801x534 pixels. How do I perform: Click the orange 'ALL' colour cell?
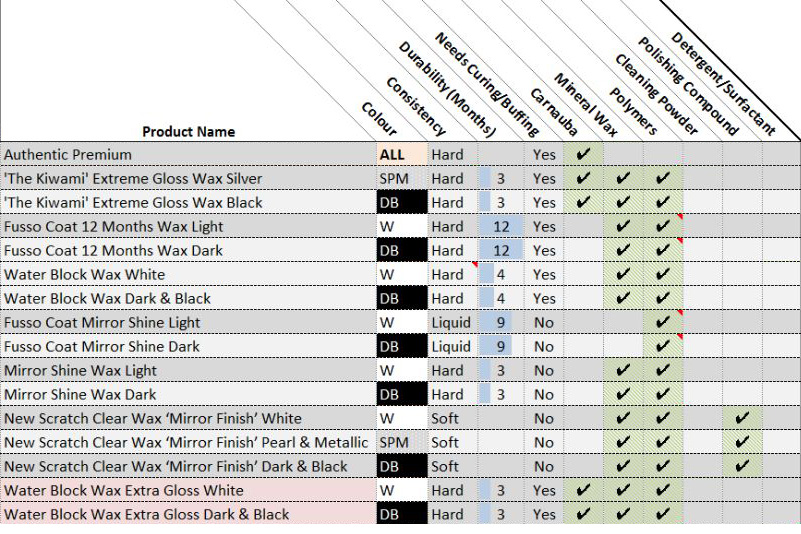392,155
